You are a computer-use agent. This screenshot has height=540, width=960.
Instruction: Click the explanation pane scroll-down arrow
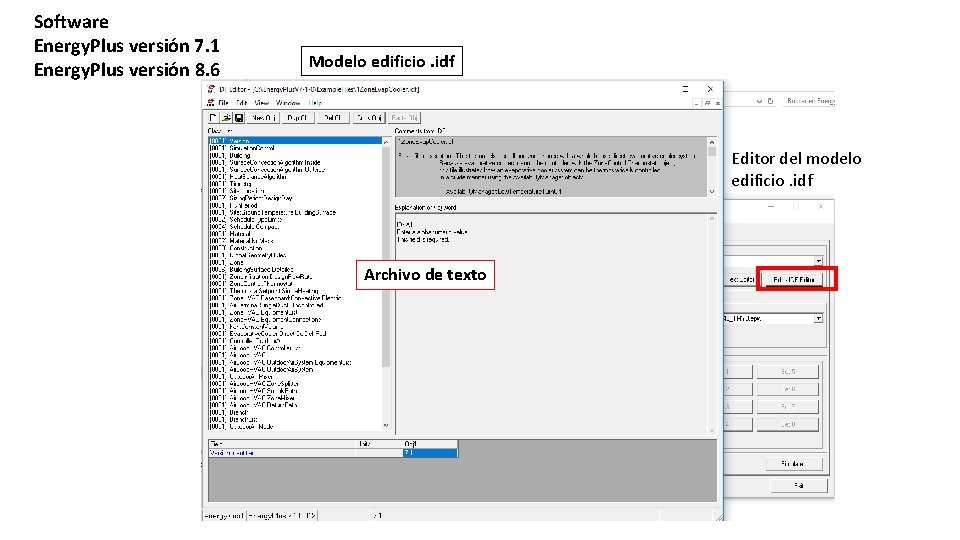(711, 430)
